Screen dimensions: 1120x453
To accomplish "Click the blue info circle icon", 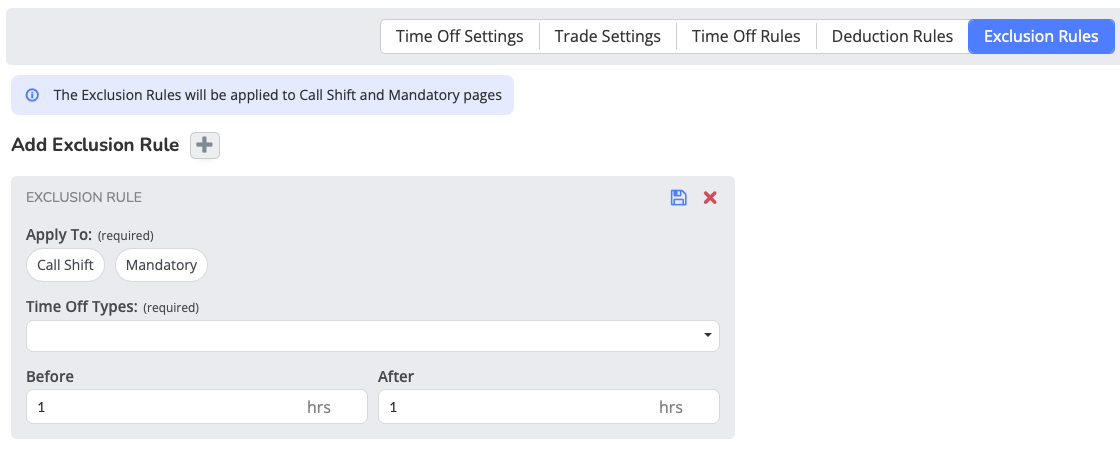I will pos(32,95).
